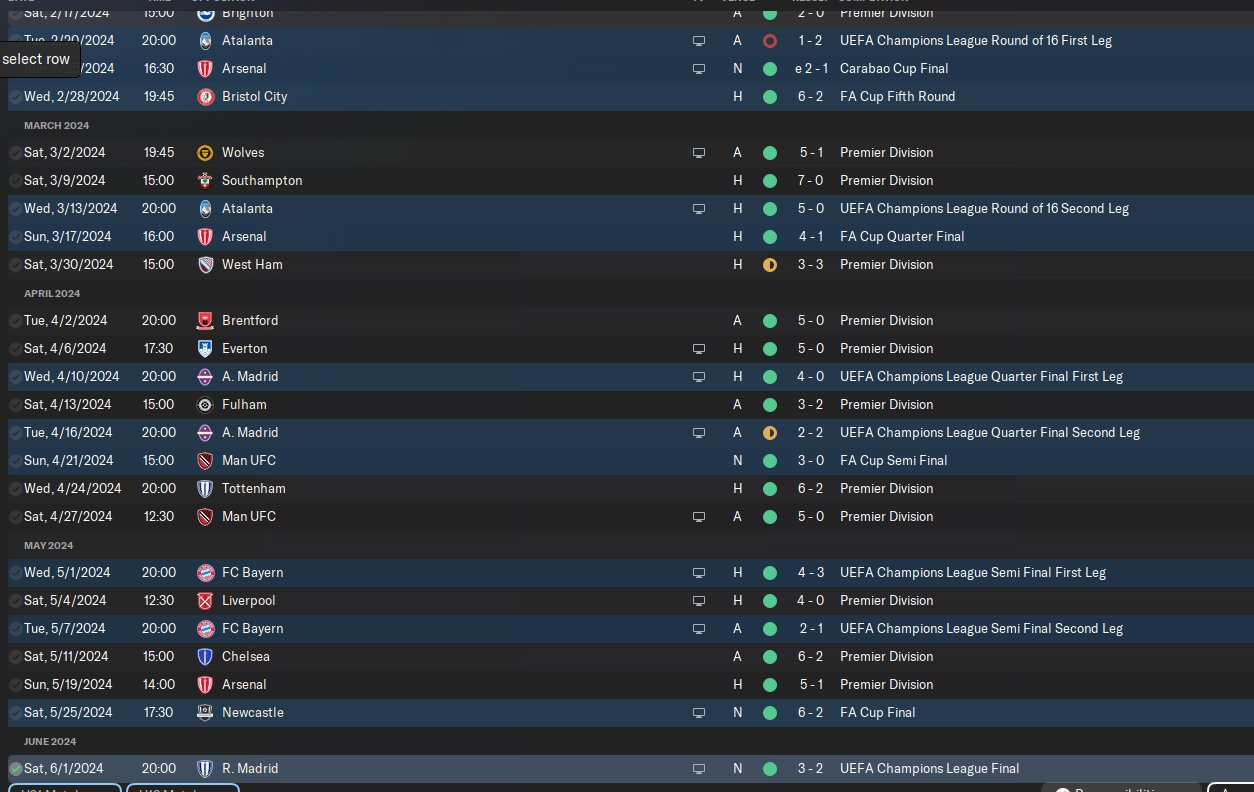Toggle the select checkmark on the 6/1/2024 row
The width and height of the screenshot is (1254, 792).
15,769
